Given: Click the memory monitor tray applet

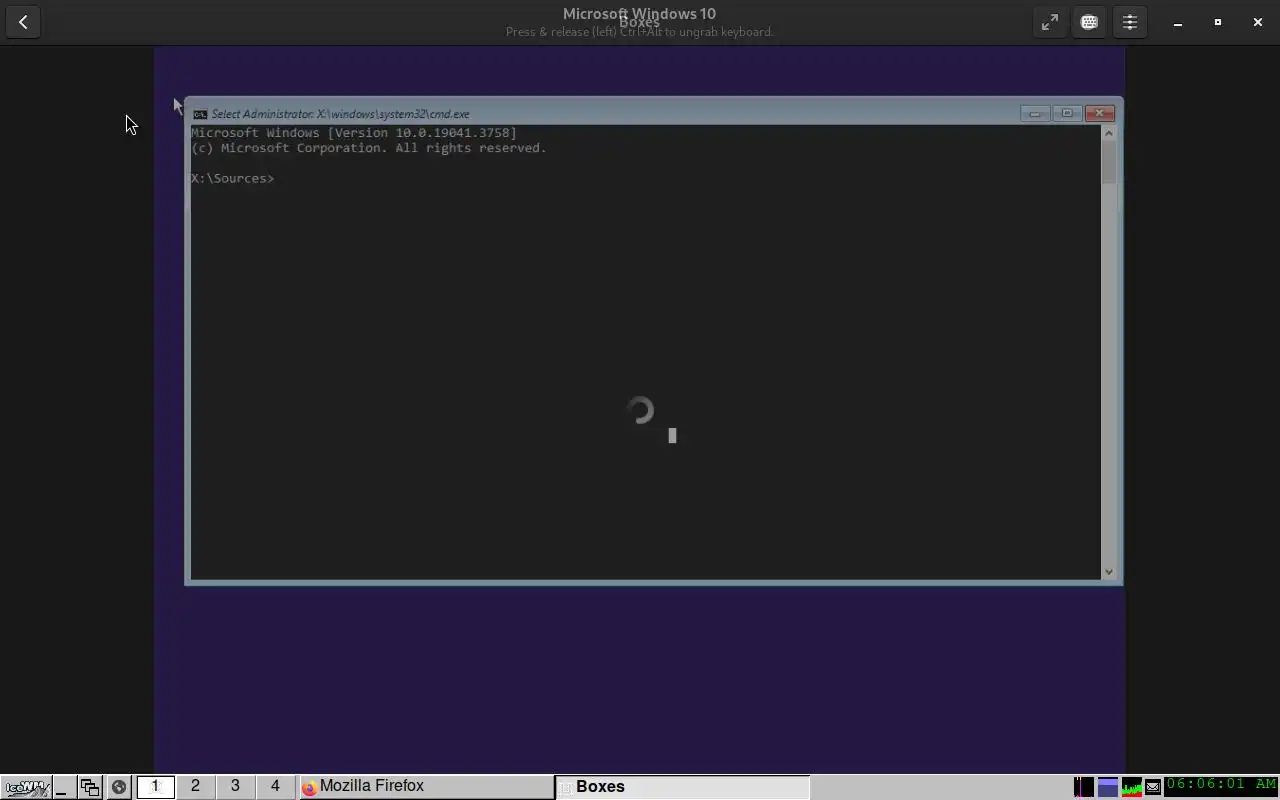Looking at the screenshot, I should (x=1108, y=787).
